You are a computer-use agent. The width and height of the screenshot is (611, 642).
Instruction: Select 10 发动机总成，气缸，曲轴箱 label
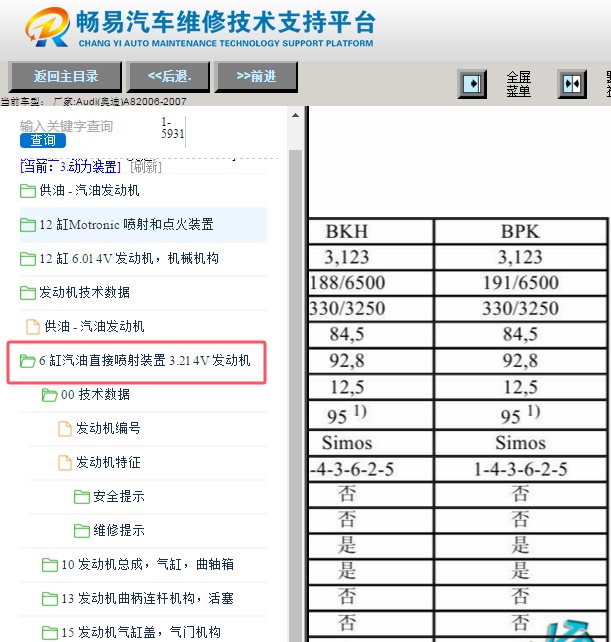click(x=147, y=564)
